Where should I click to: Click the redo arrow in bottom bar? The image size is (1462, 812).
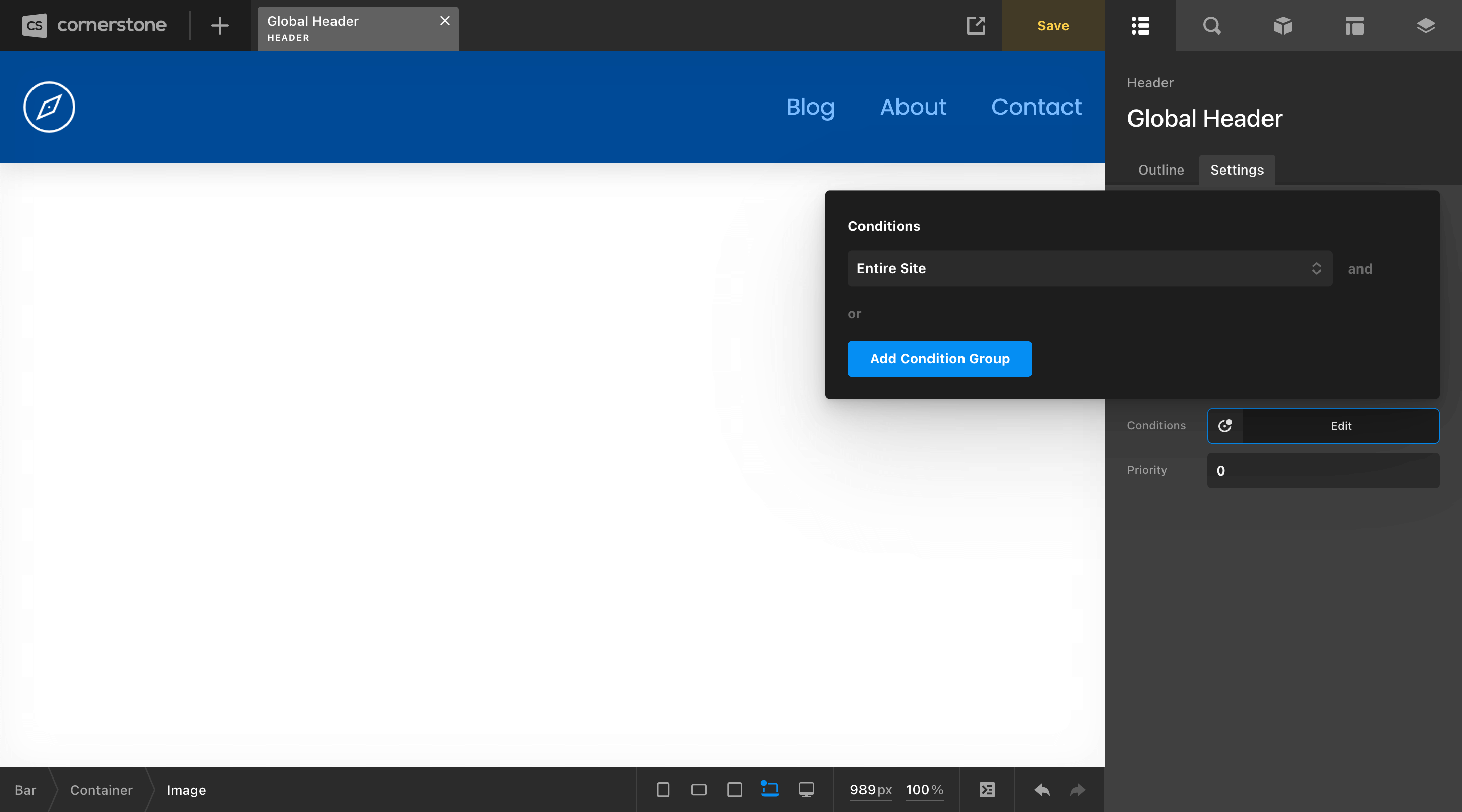point(1077,789)
